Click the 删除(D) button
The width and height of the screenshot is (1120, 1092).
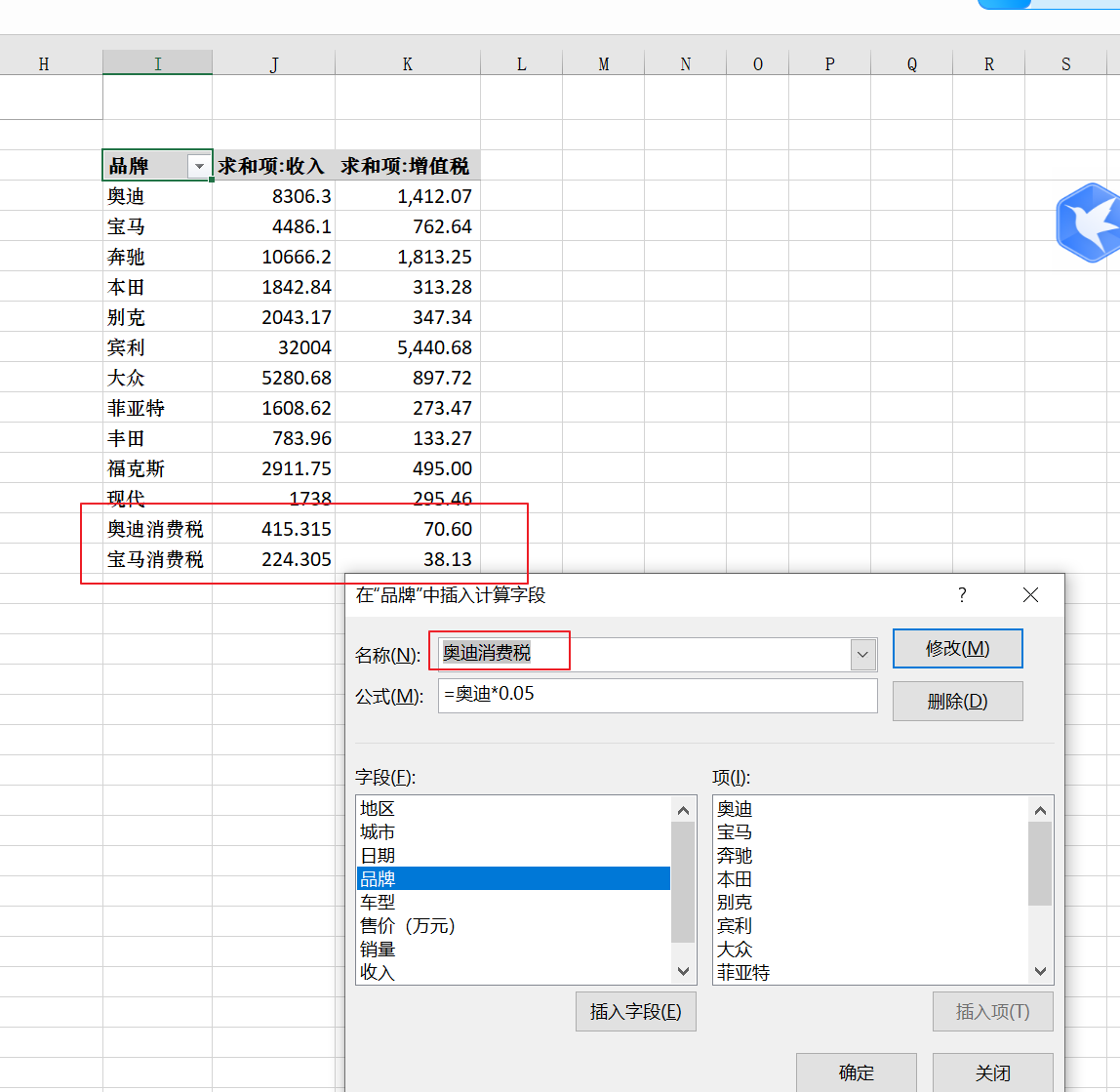click(x=957, y=701)
